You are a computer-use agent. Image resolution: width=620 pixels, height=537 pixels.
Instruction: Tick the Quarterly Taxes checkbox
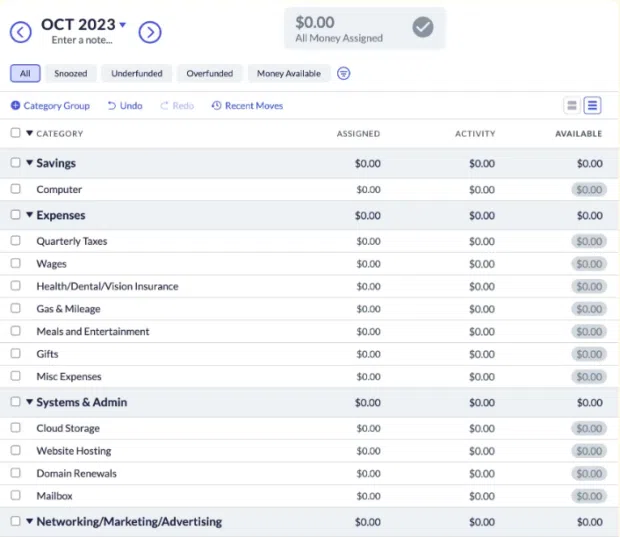point(15,241)
